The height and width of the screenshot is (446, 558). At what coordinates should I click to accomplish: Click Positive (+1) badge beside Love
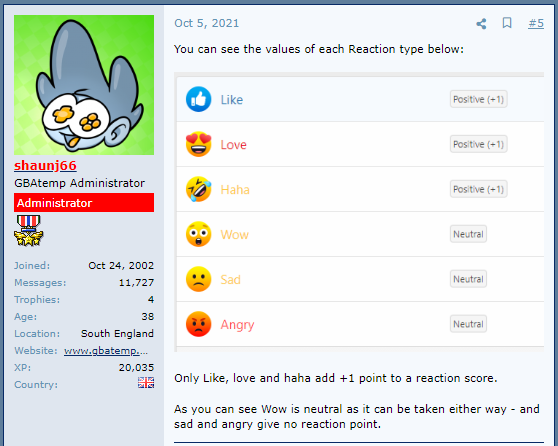tap(478, 144)
